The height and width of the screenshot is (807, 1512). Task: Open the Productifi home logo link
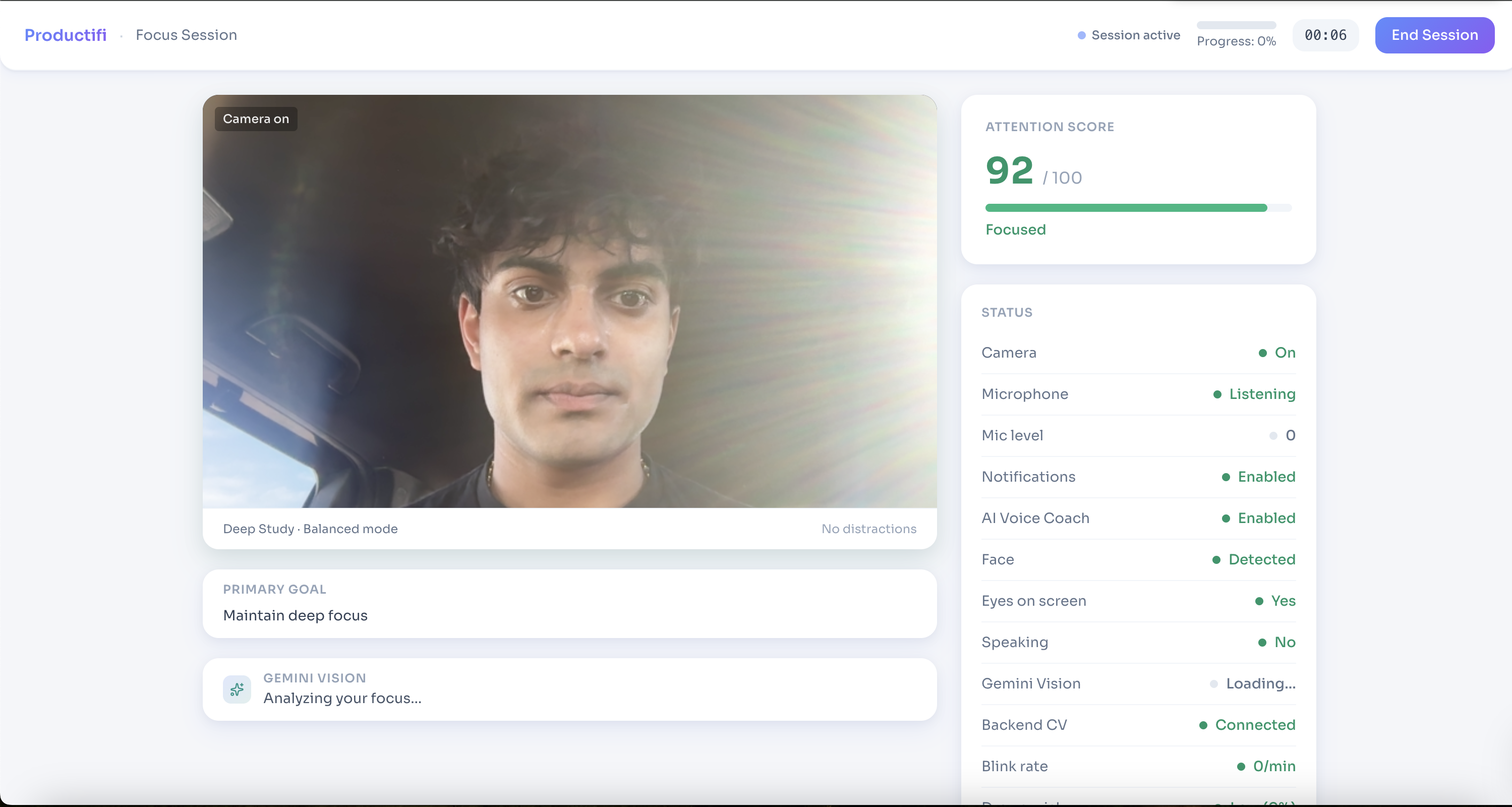65,35
